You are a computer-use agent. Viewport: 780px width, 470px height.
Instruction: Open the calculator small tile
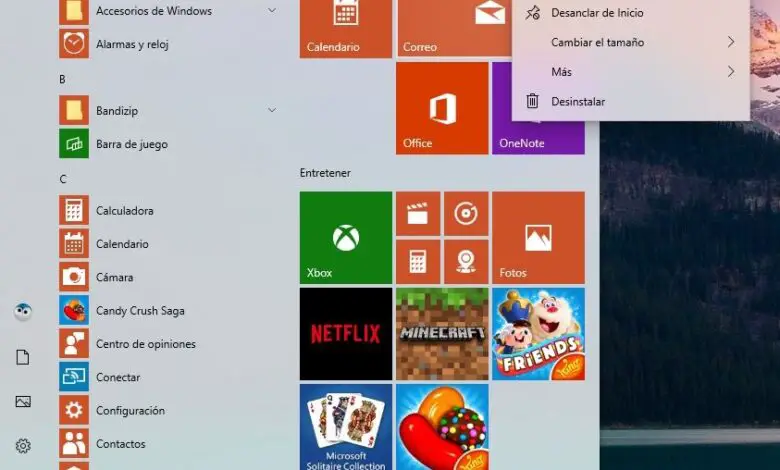point(418,262)
